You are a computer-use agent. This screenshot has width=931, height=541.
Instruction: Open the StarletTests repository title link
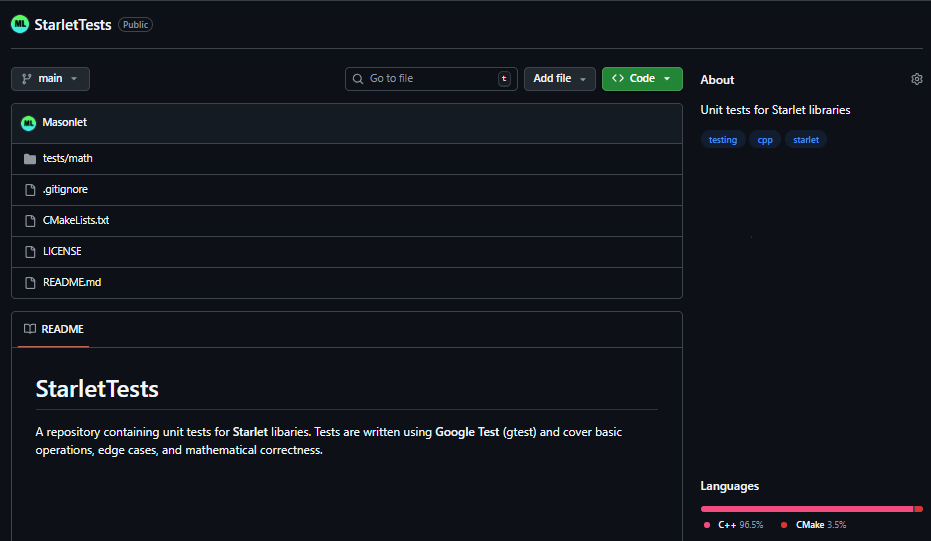[73, 24]
